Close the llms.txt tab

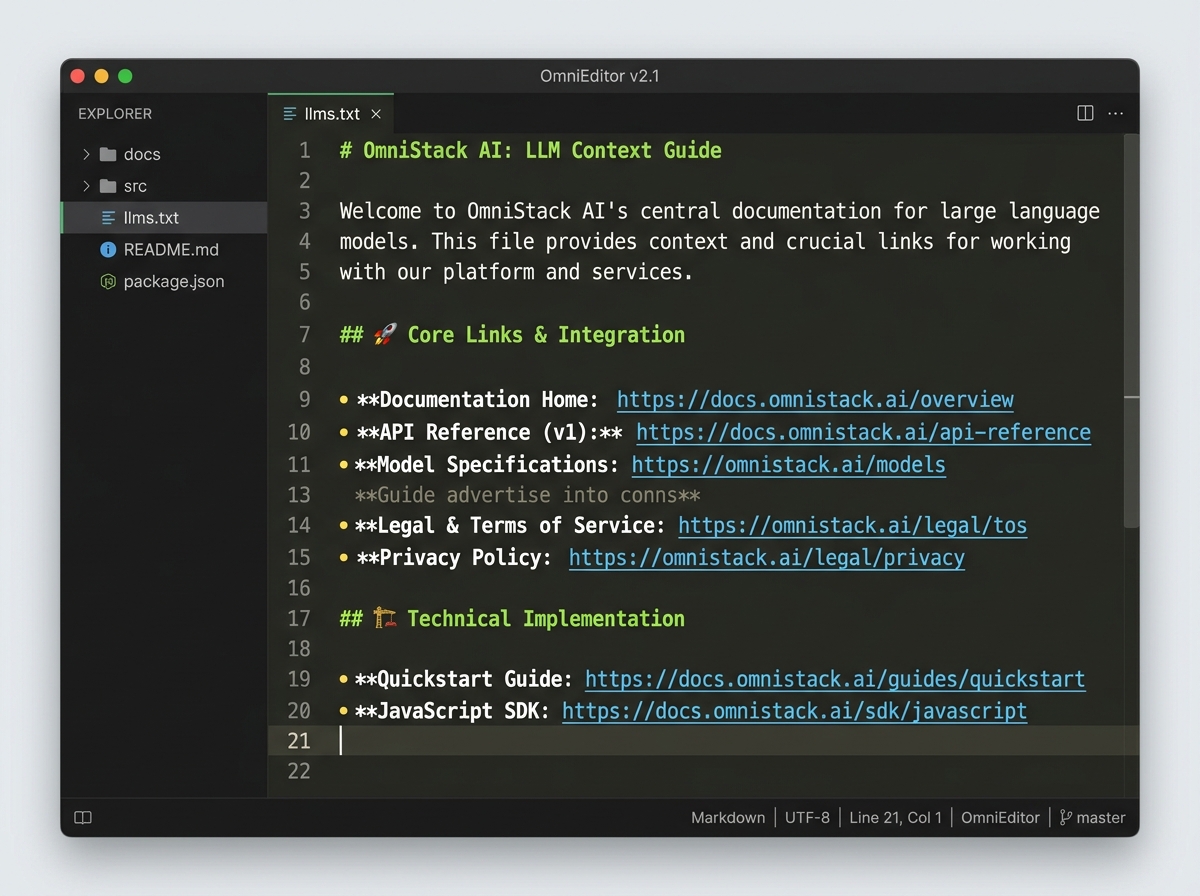pyautogui.click(x=376, y=114)
